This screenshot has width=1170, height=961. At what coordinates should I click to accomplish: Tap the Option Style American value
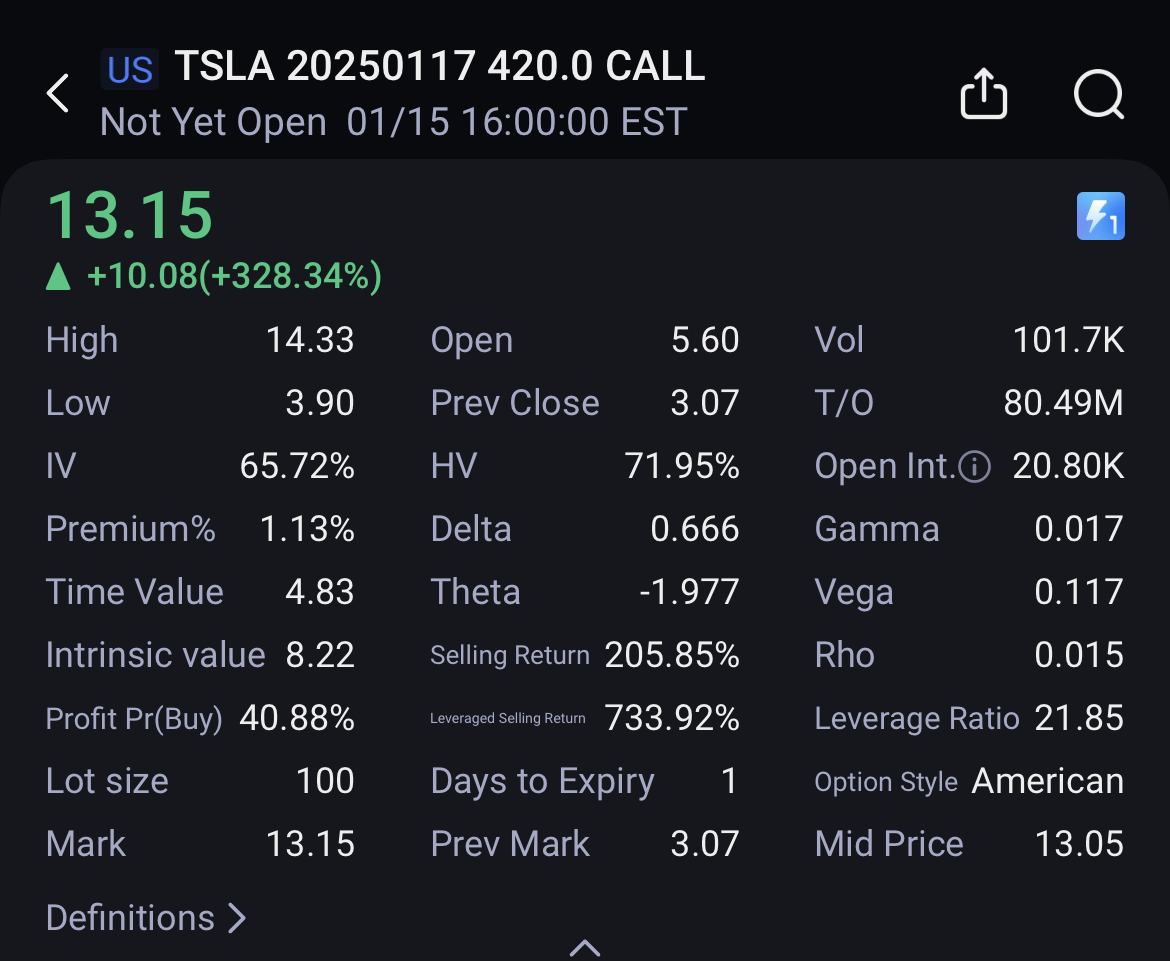tap(1047, 781)
